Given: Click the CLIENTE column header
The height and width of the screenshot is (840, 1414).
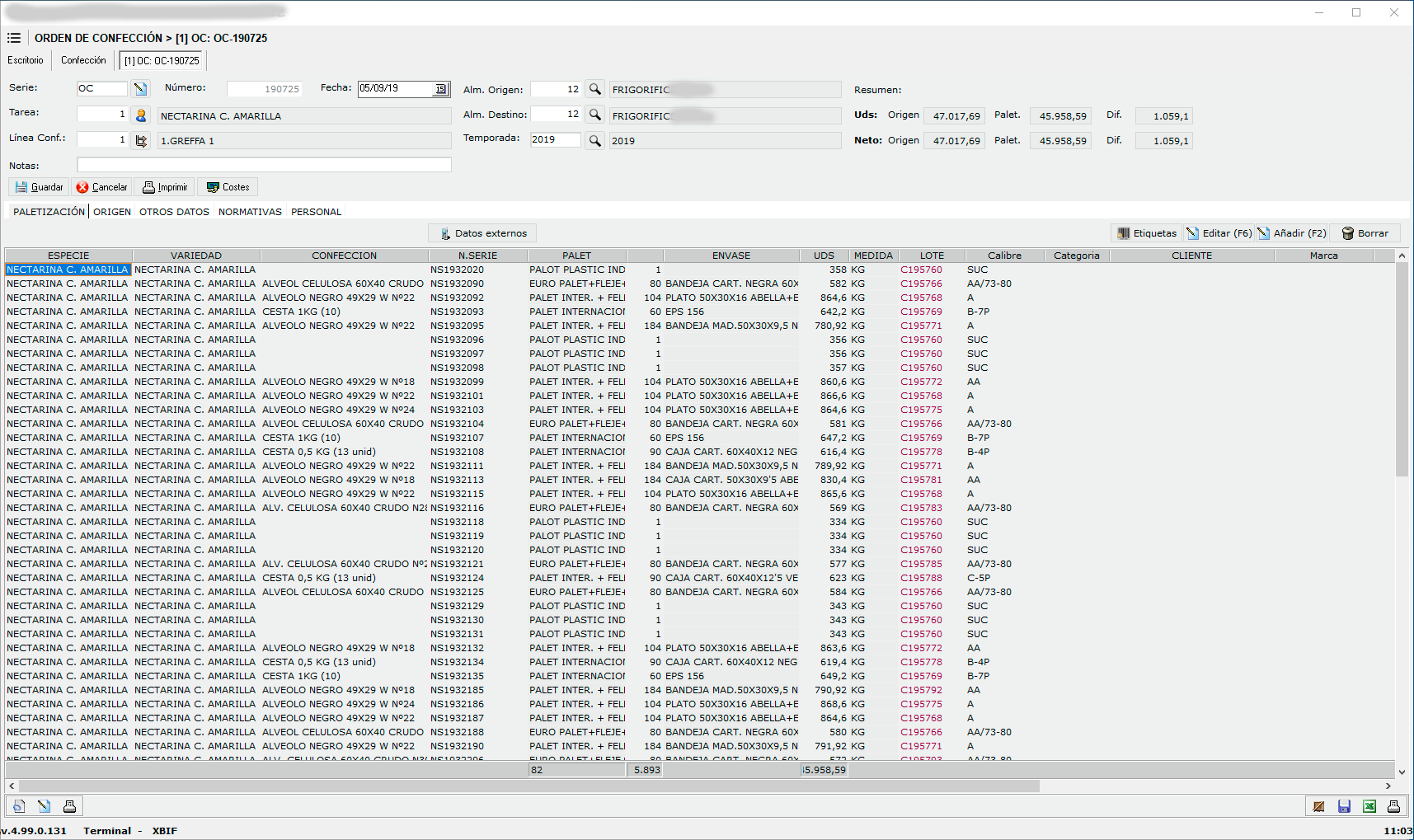Looking at the screenshot, I should [x=1192, y=256].
